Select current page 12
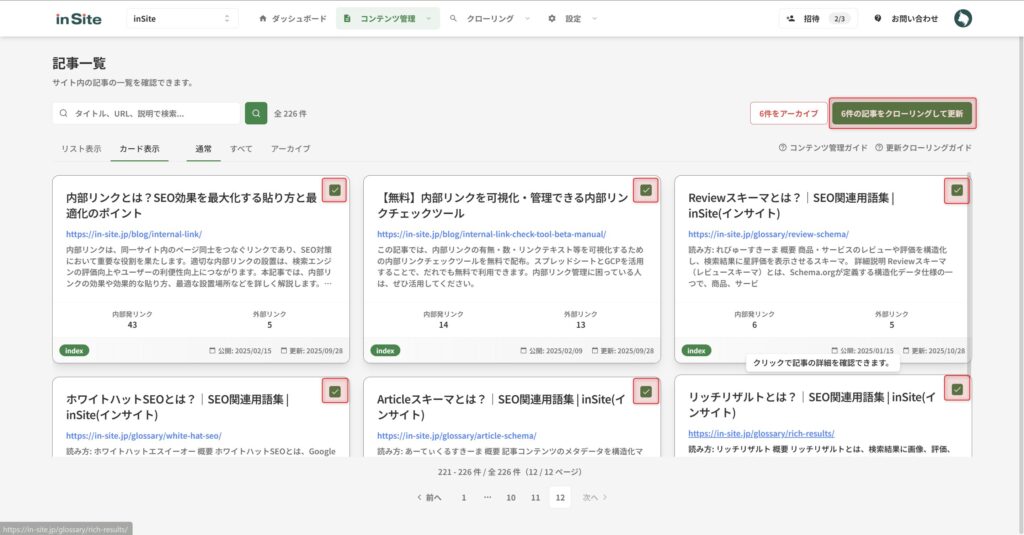Screen dimensions: 1024x535 (560, 497)
